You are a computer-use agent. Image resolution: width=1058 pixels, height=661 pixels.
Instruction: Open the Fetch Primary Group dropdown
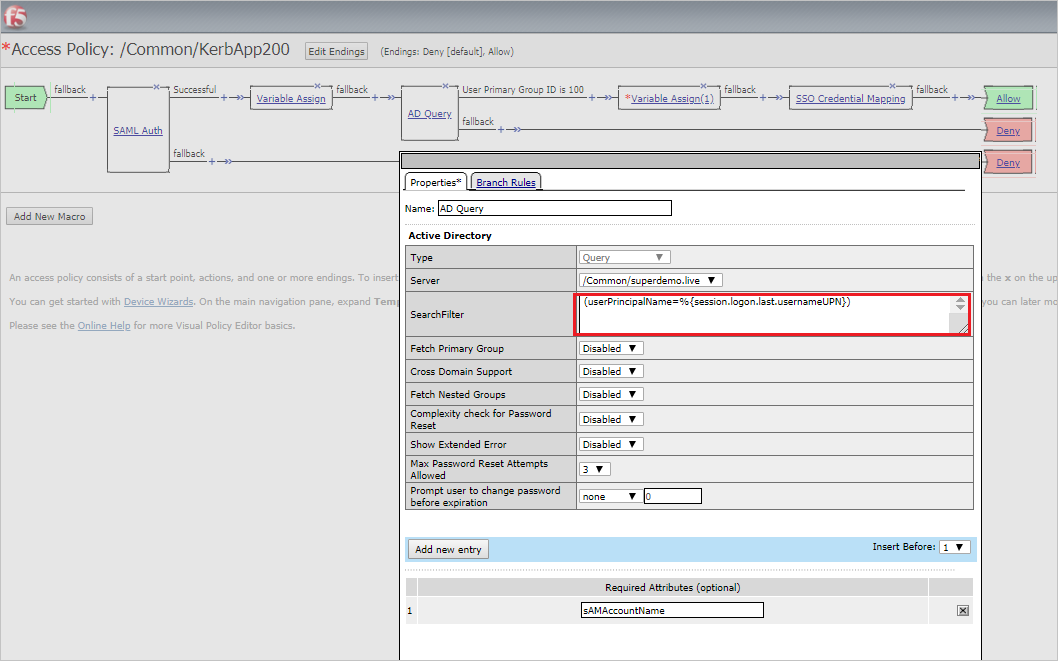pyautogui.click(x=611, y=348)
